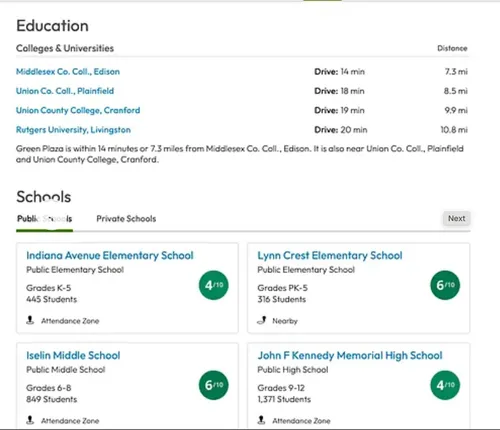Switch to the Private Schools tab
Screen dimensions: 500x430
click(x=126, y=219)
